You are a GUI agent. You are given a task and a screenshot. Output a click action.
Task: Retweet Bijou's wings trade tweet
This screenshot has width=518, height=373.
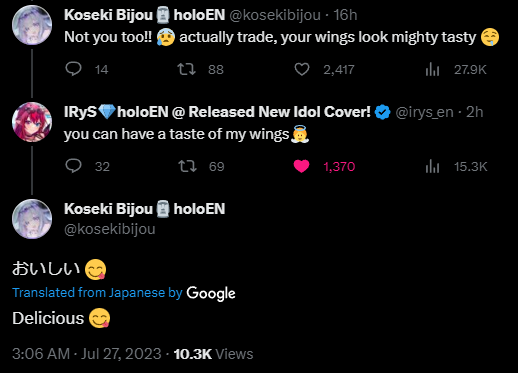tap(186, 69)
